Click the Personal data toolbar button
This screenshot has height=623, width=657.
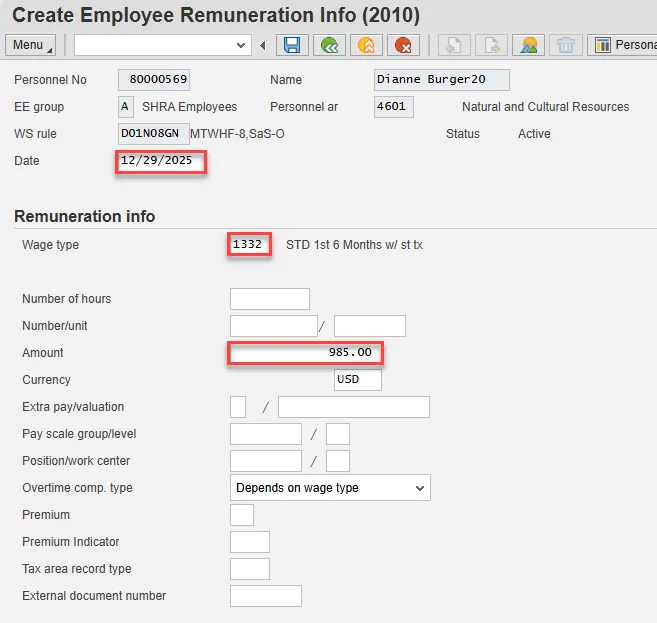click(624, 45)
